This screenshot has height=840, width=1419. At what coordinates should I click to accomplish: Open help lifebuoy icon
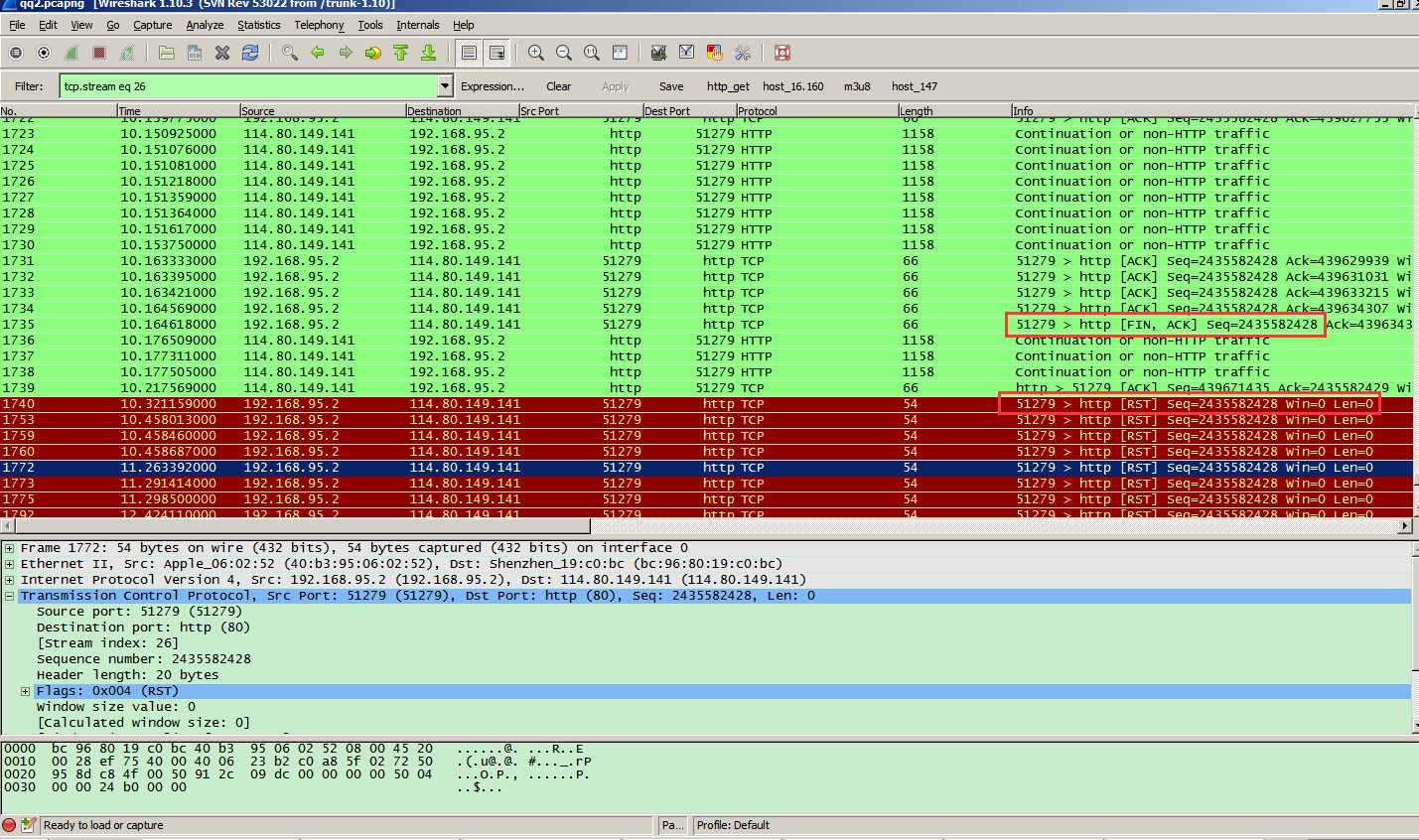click(x=782, y=53)
